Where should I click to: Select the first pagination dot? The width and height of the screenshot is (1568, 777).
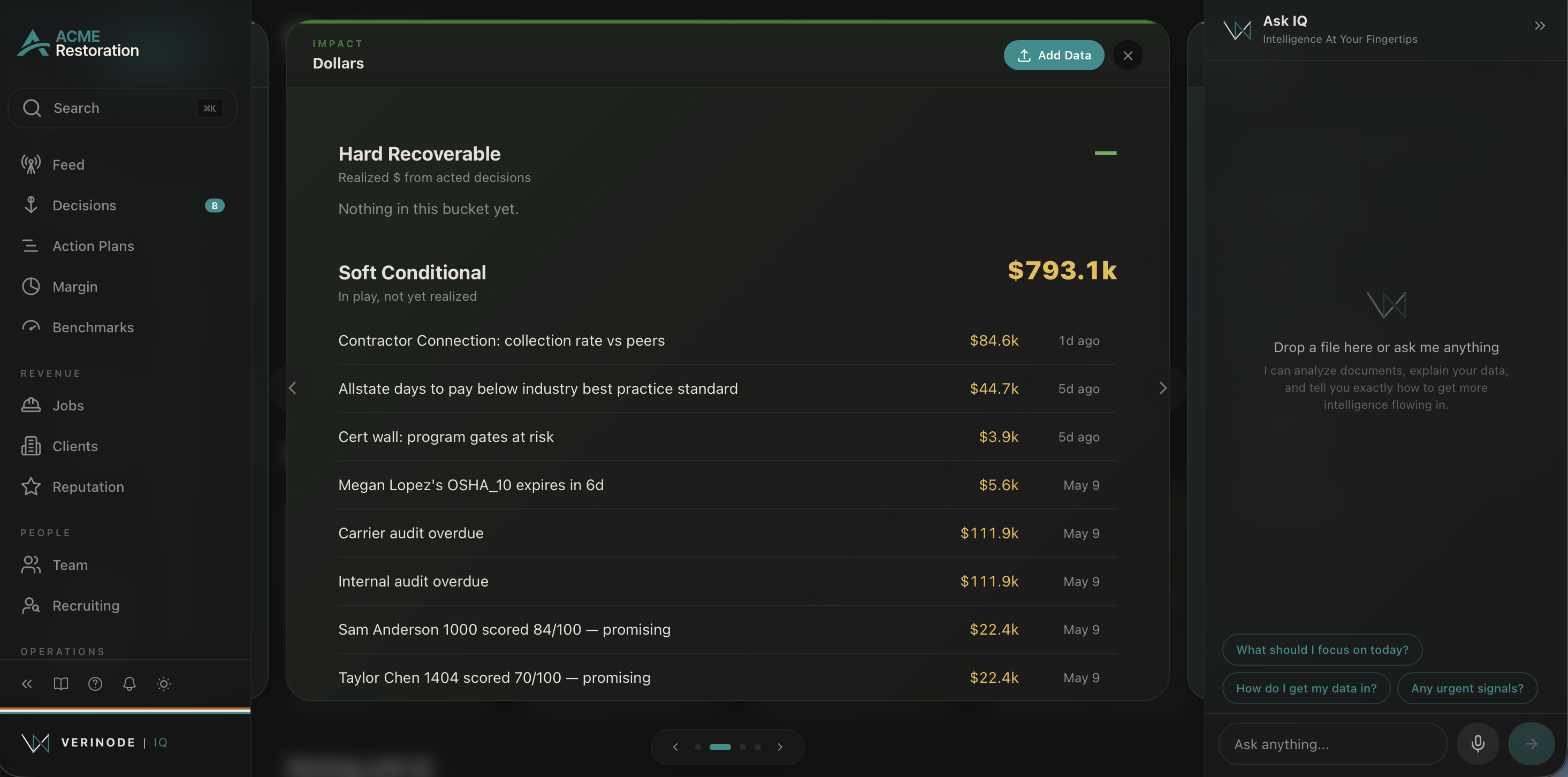(697, 747)
